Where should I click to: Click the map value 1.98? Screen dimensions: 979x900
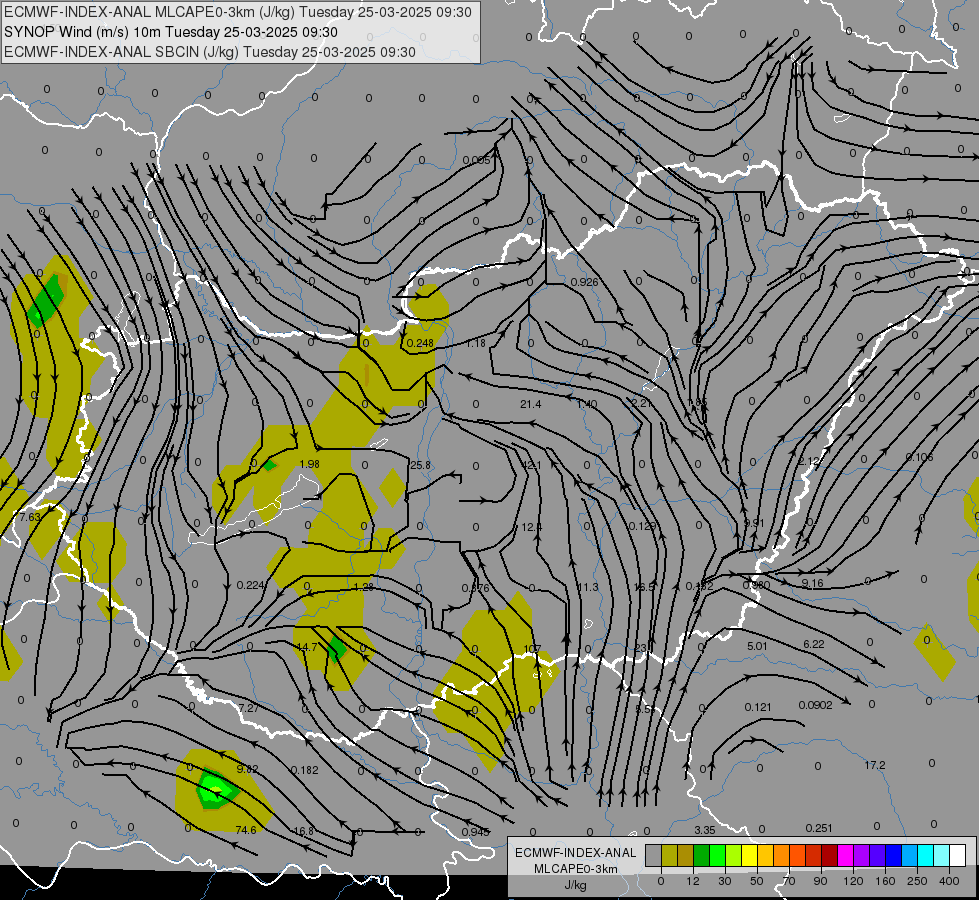point(310,464)
